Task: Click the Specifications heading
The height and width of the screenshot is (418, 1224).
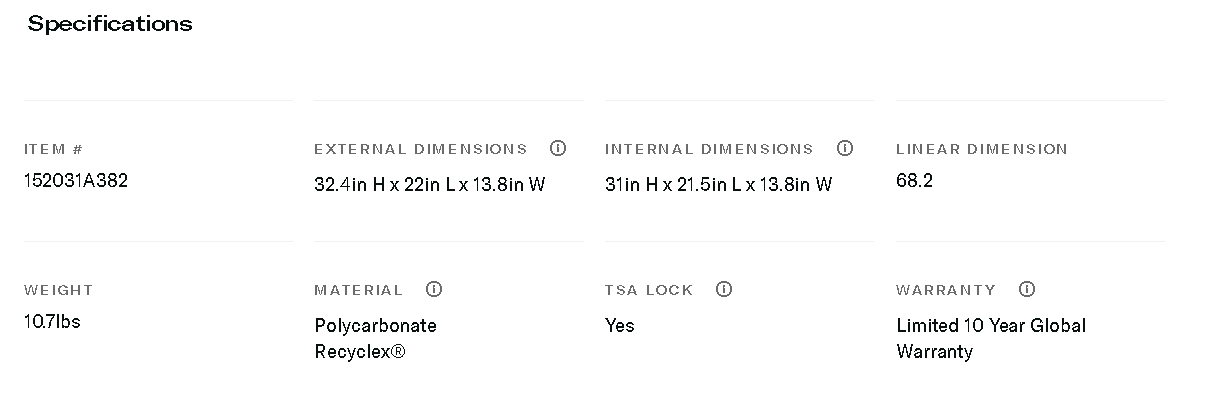Action: [110, 24]
